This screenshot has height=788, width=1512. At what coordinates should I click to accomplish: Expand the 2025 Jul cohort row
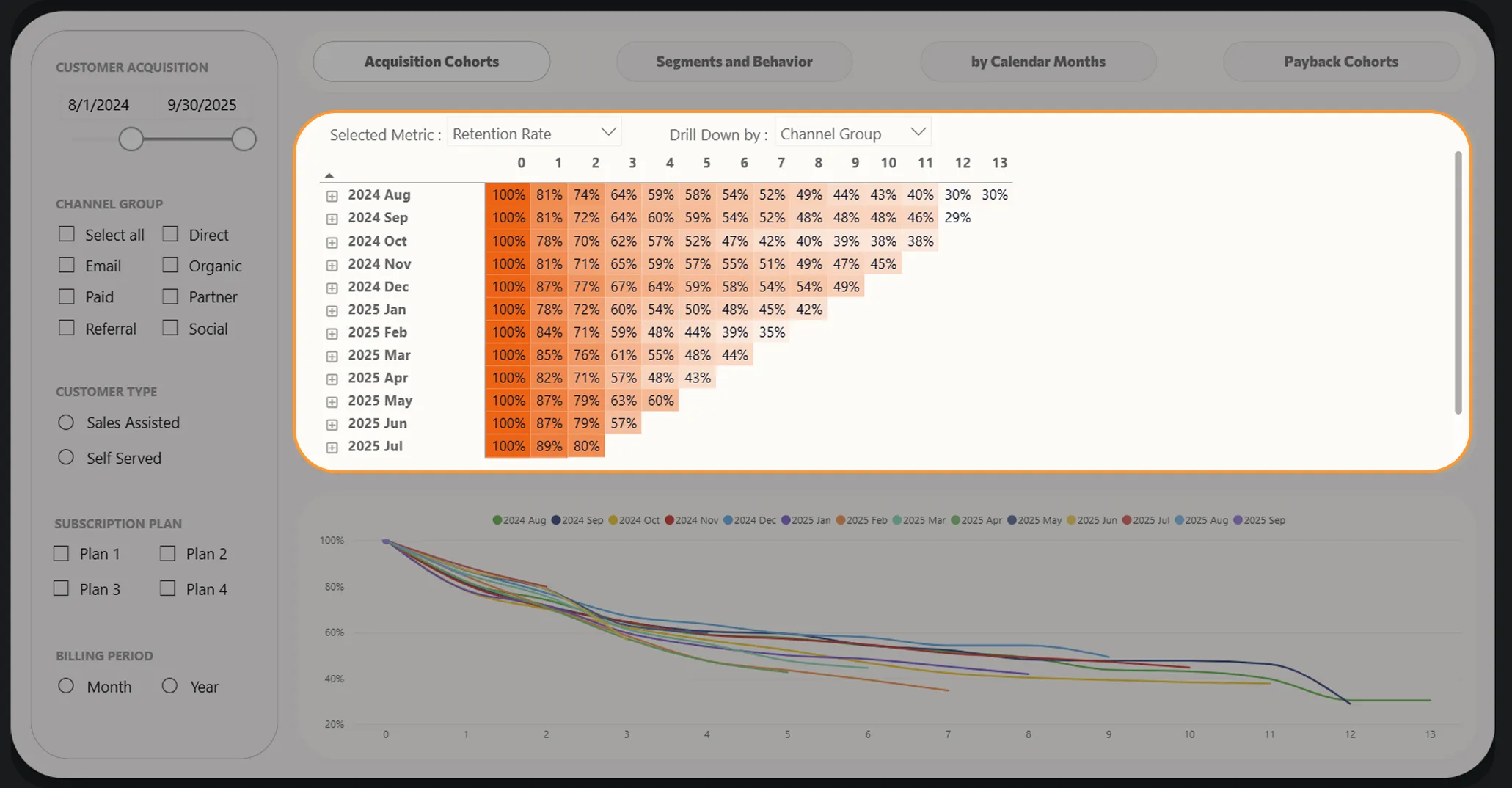click(332, 447)
